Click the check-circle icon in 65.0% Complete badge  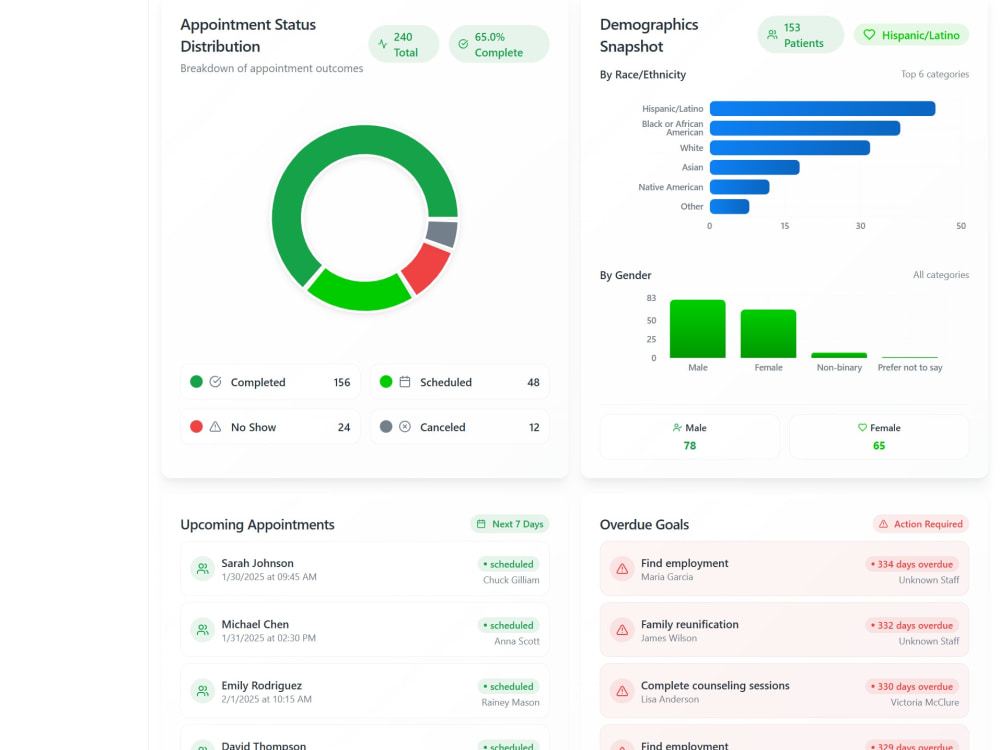(x=463, y=44)
